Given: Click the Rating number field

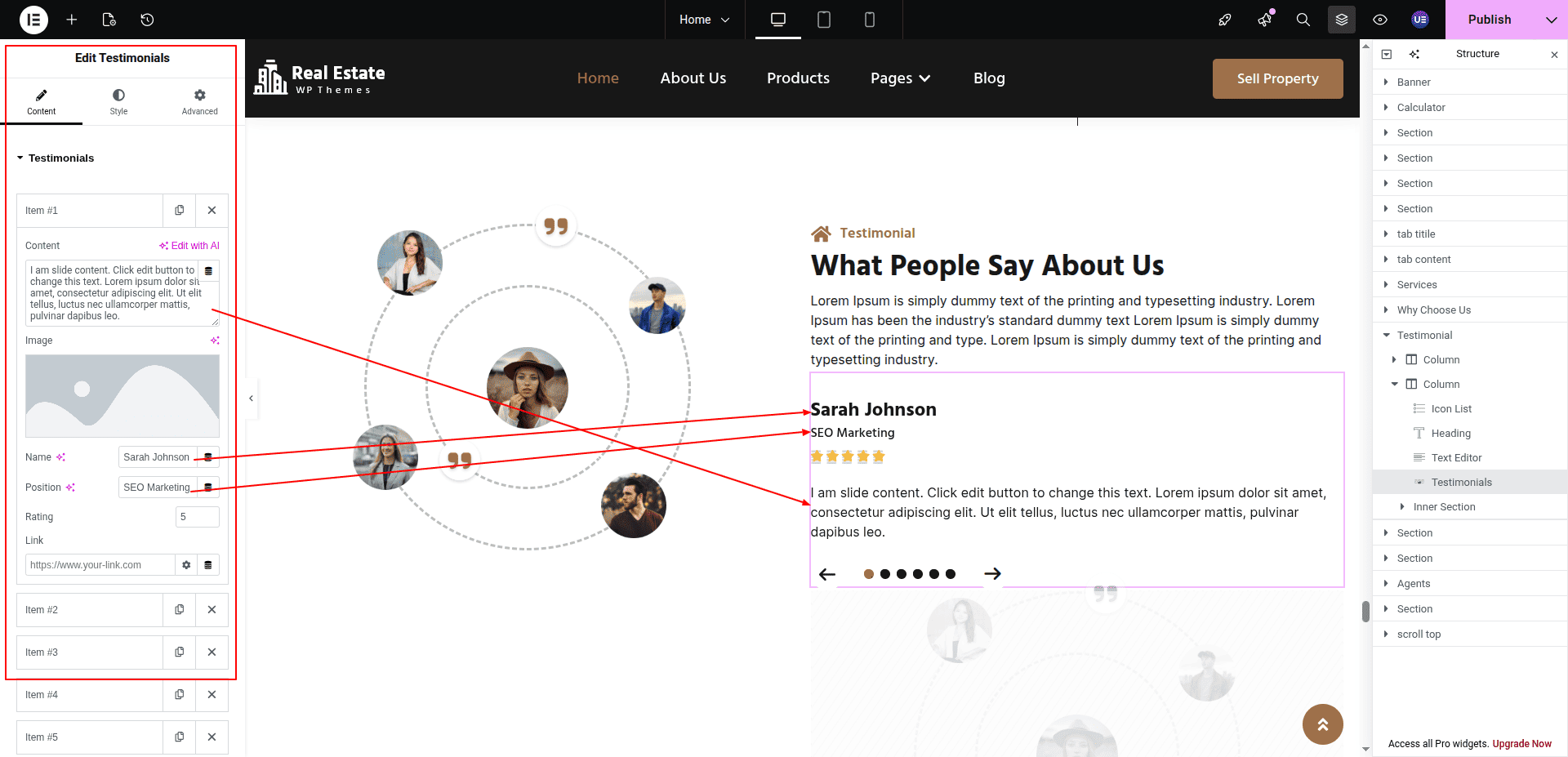Looking at the screenshot, I should pos(197,517).
